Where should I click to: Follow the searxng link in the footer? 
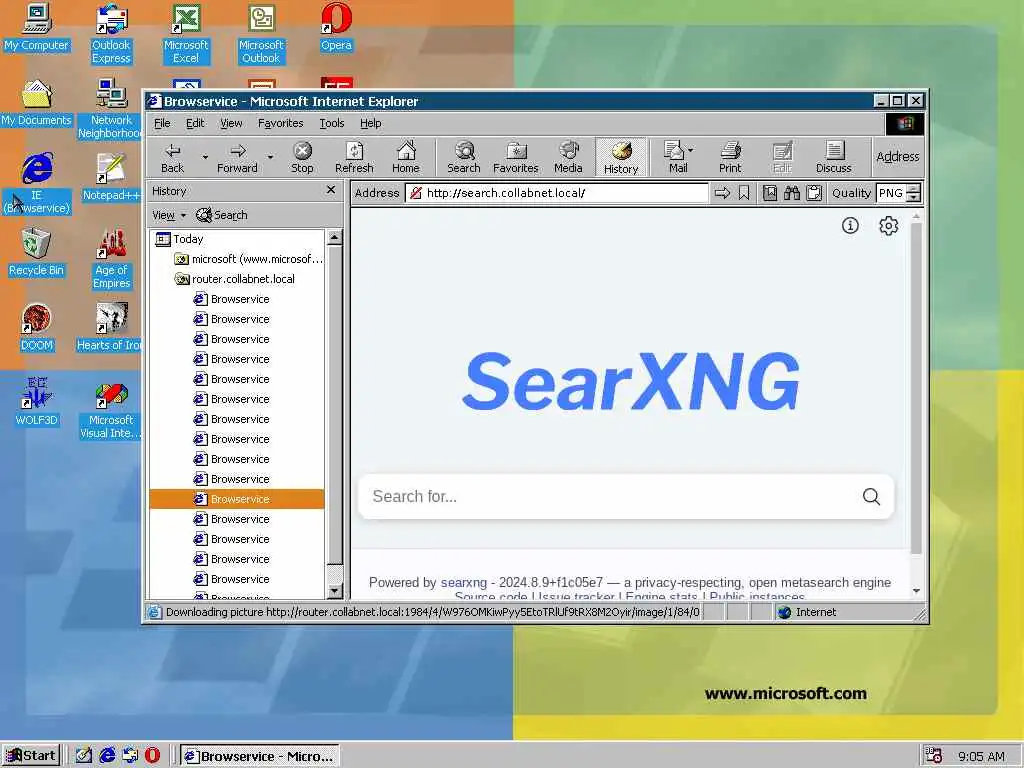[464, 582]
